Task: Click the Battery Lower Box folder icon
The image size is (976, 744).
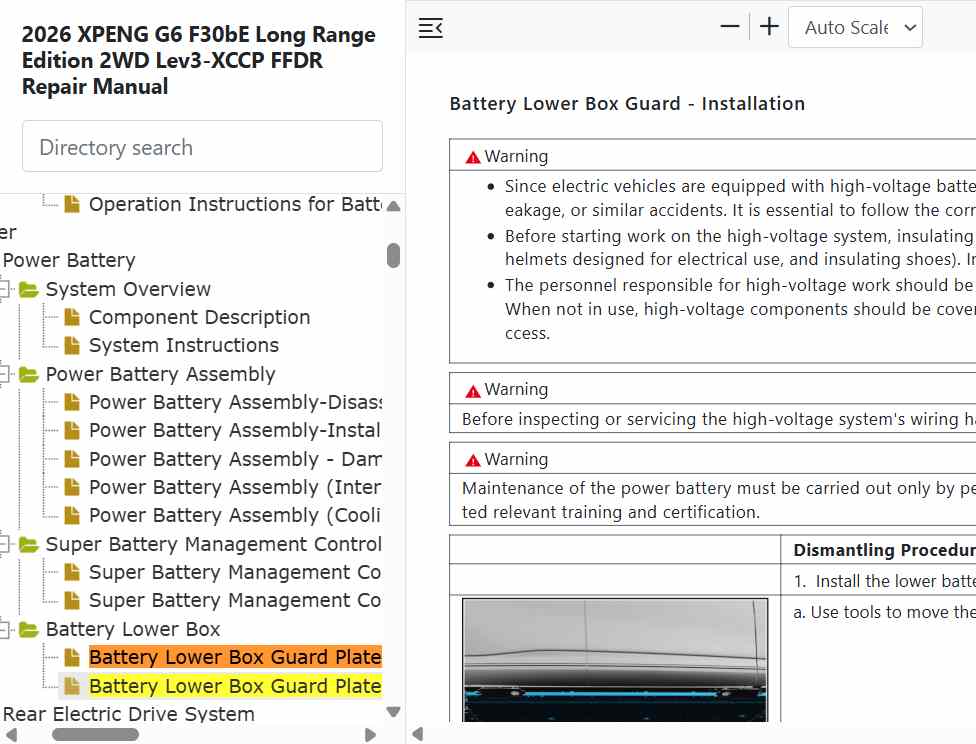Action: click(x=29, y=629)
